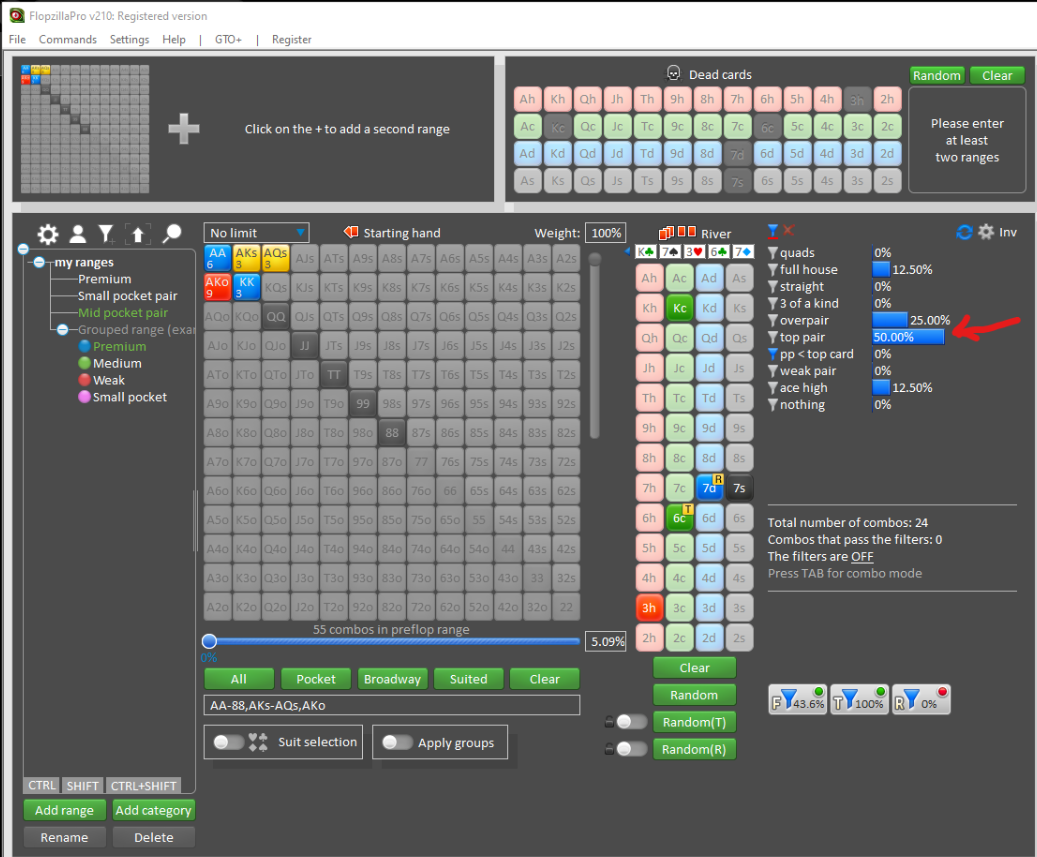1037x857 pixels.
Task: Click the filter icon beside quads
Action: click(772, 253)
